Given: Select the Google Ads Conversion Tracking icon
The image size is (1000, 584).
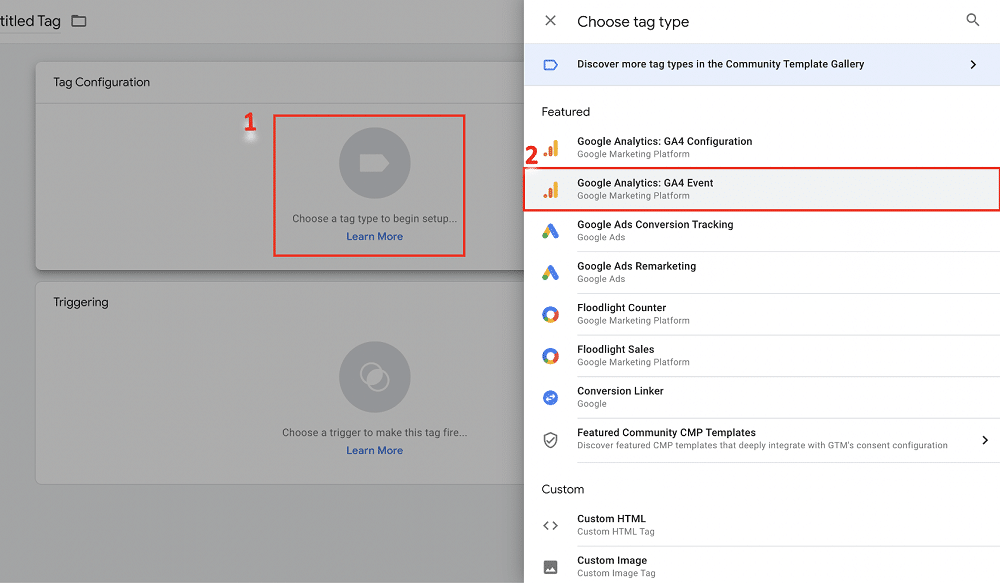Looking at the screenshot, I should point(551,230).
